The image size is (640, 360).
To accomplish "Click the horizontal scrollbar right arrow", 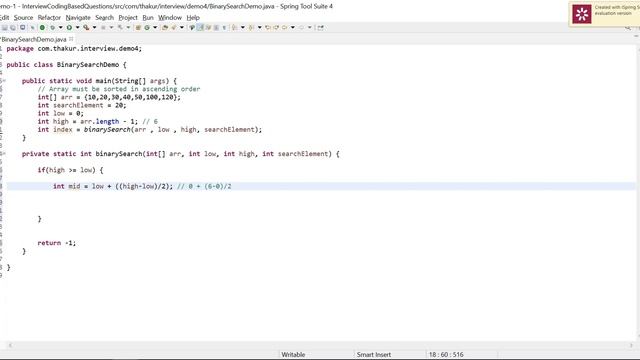I will click(x=631, y=345).
